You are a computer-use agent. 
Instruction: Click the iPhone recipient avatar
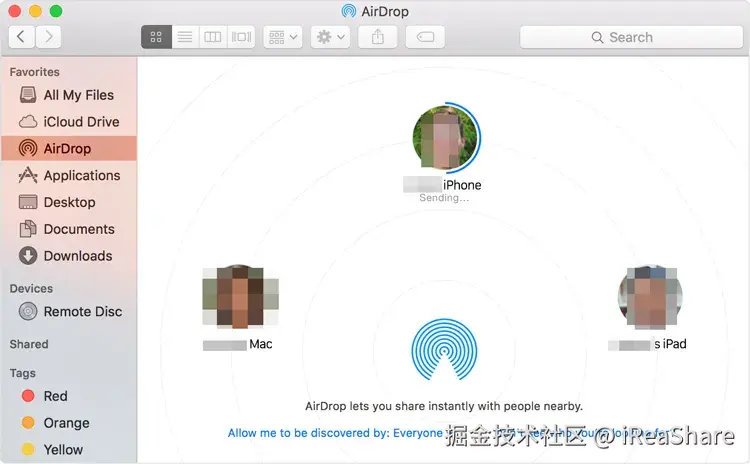[x=445, y=138]
